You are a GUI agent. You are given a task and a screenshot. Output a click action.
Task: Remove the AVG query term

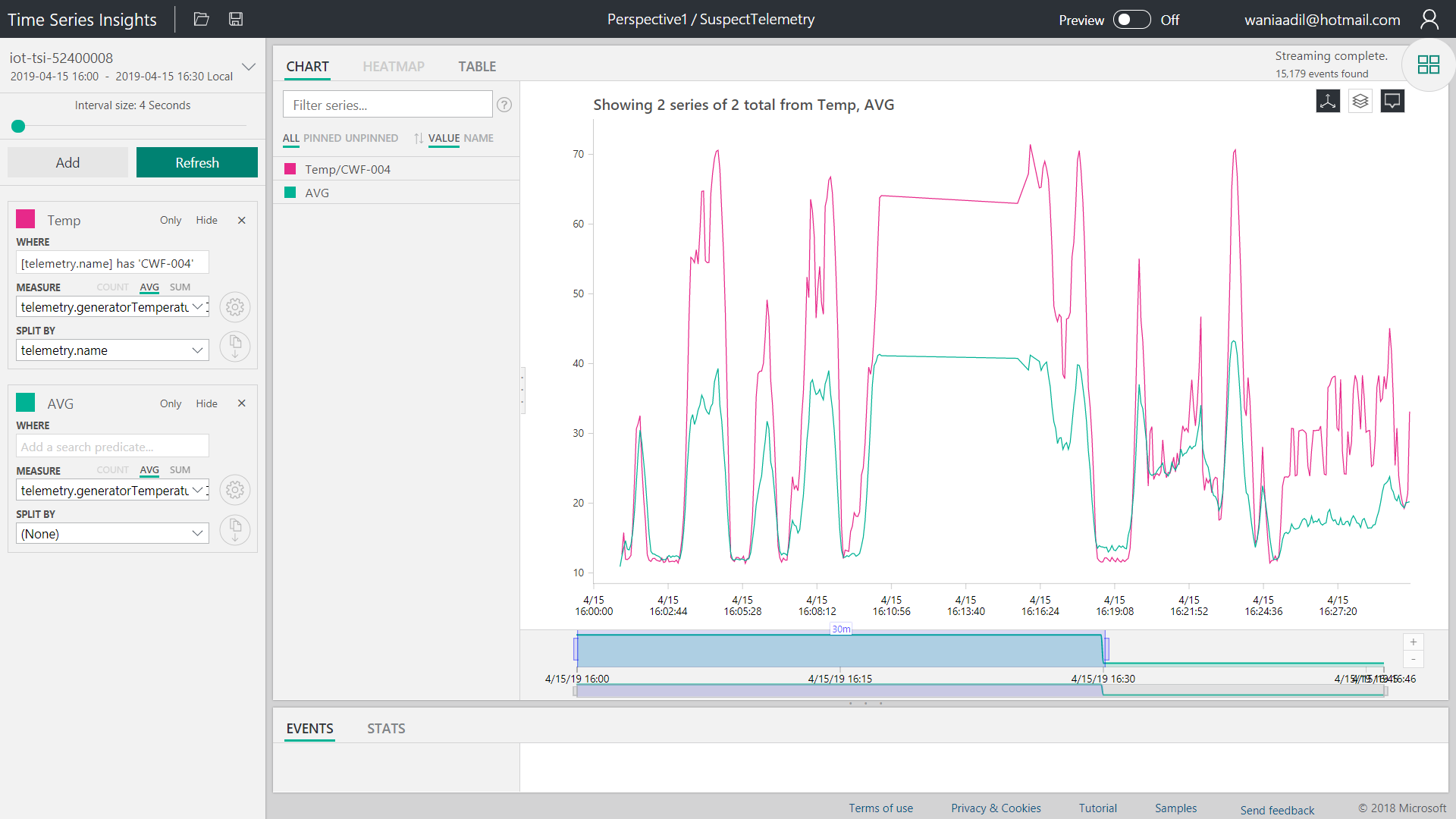(241, 403)
